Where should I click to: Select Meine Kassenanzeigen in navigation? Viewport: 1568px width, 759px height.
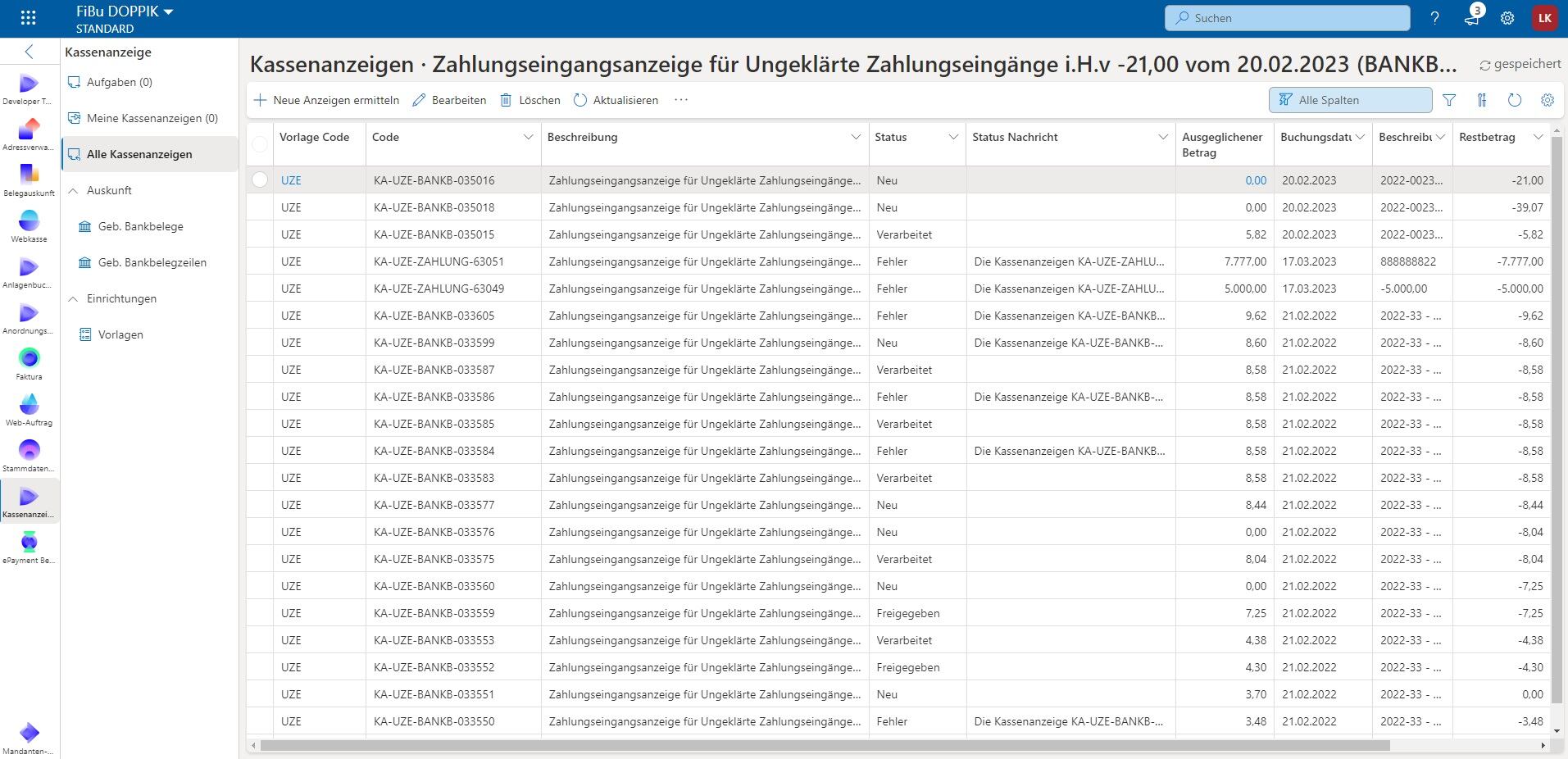tap(152, 118)
